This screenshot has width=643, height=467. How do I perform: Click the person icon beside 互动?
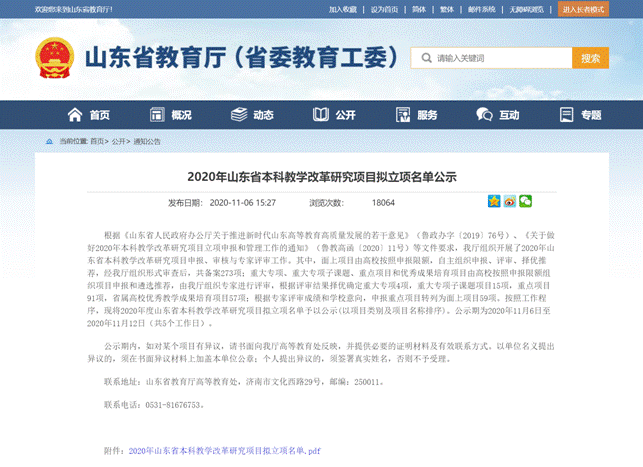point(485,115)
